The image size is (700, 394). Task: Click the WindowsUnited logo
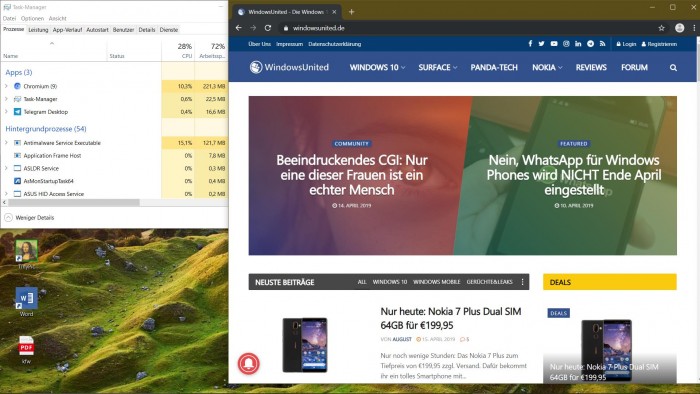pyautogui.click(x=289, y=67)
